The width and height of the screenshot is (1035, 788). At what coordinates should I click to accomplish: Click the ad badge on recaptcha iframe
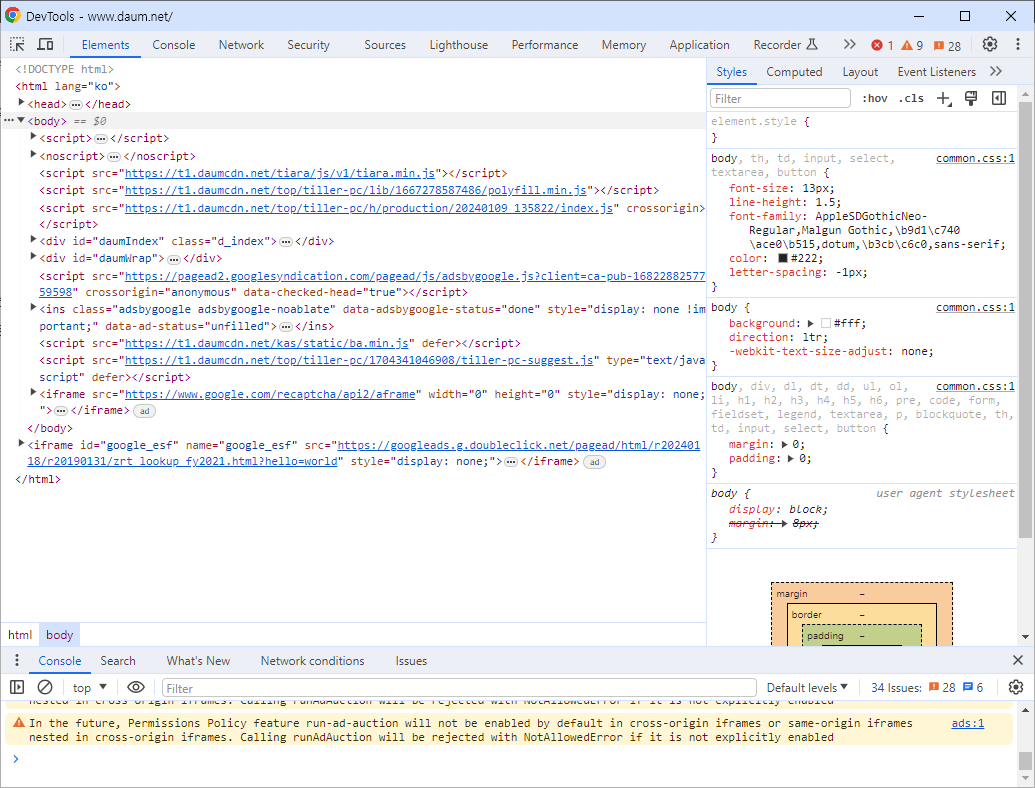(145, 410)
